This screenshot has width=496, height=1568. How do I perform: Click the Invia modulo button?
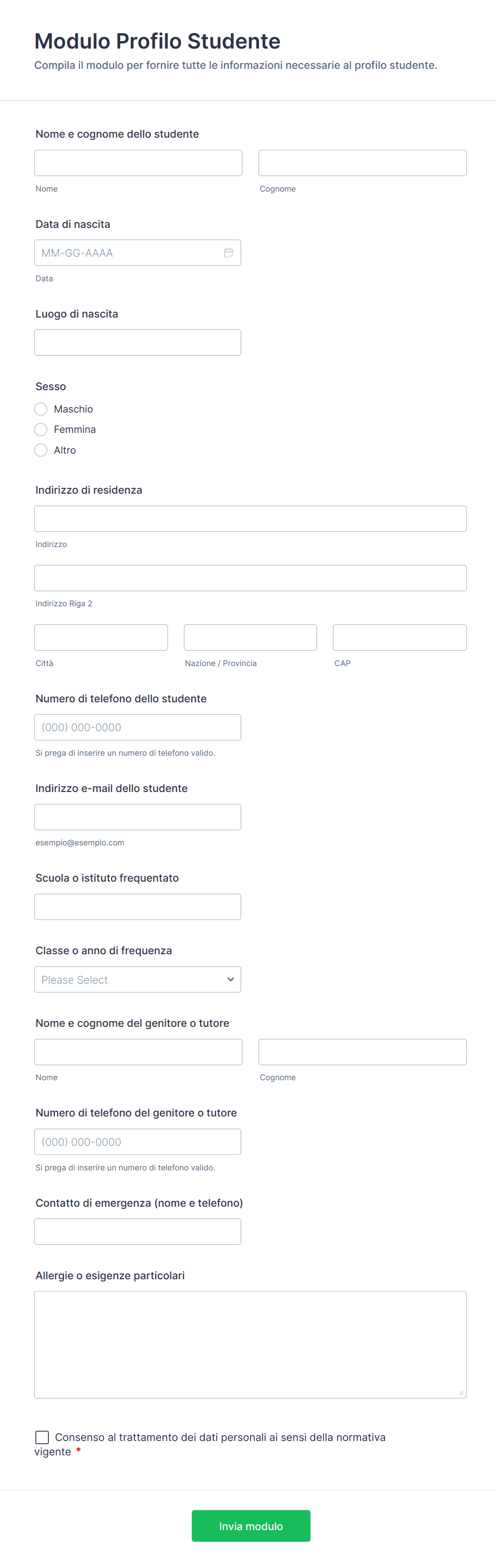[x=251, y=1526]
